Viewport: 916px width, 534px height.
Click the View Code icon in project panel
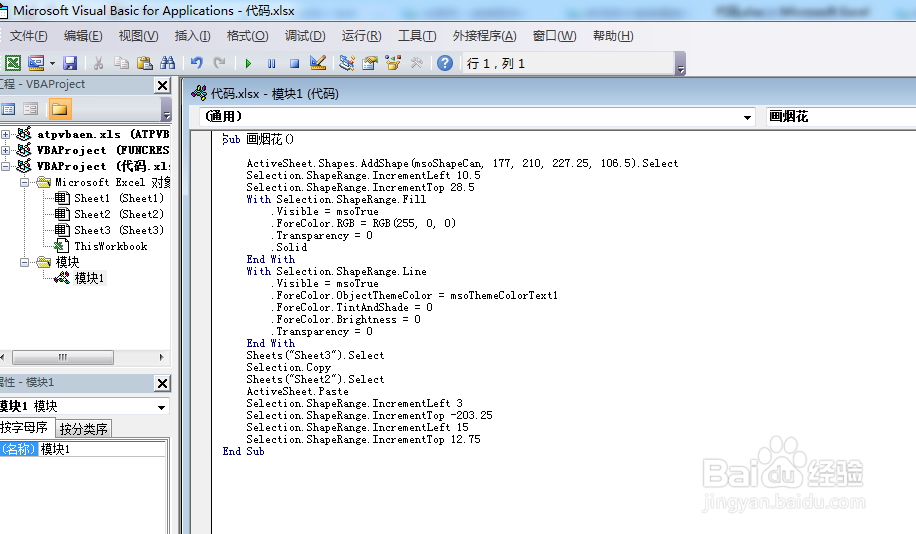pos(8,109)
